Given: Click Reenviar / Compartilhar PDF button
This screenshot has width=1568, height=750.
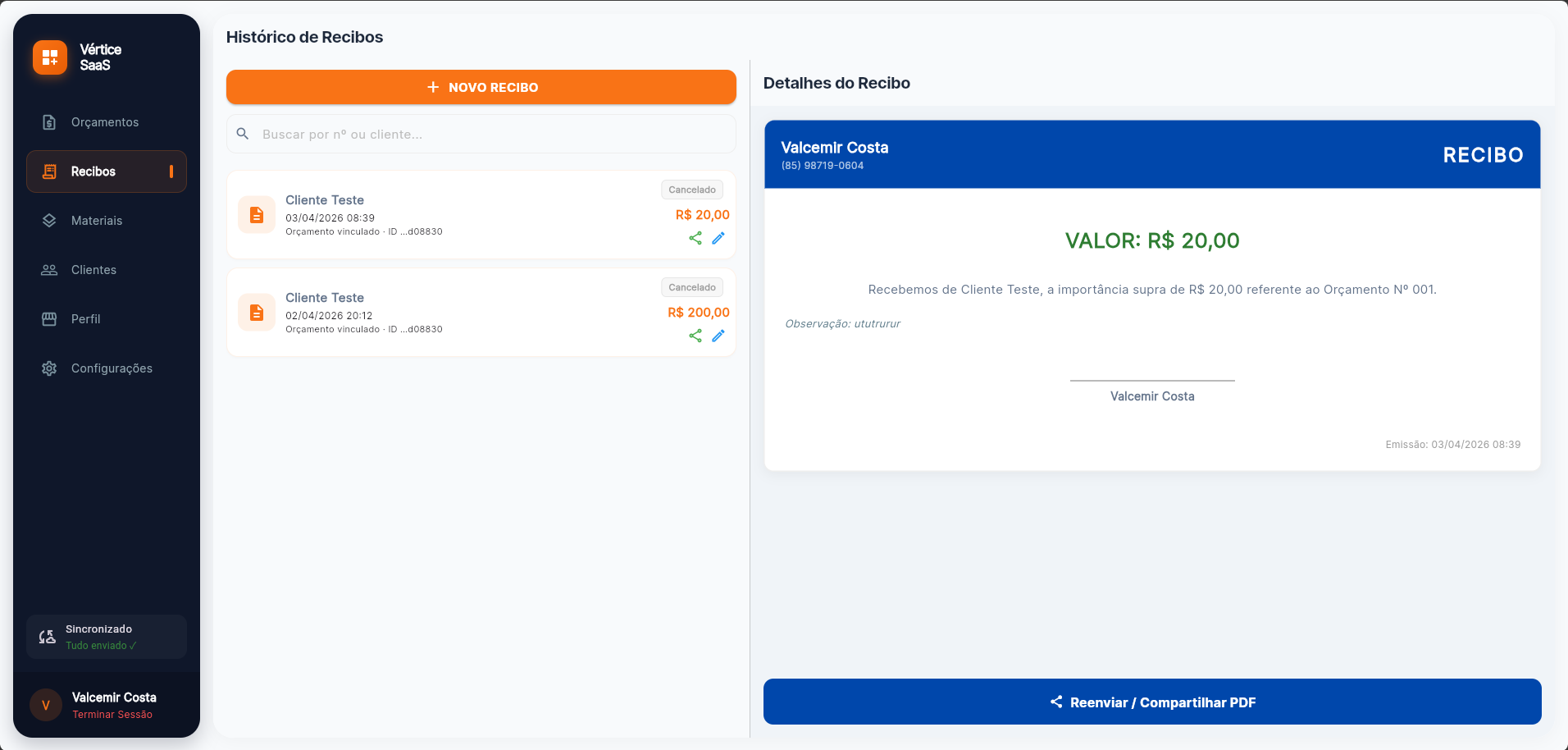Looking at the screenshot, I should pyautogui.click(x=1152, y=702).
